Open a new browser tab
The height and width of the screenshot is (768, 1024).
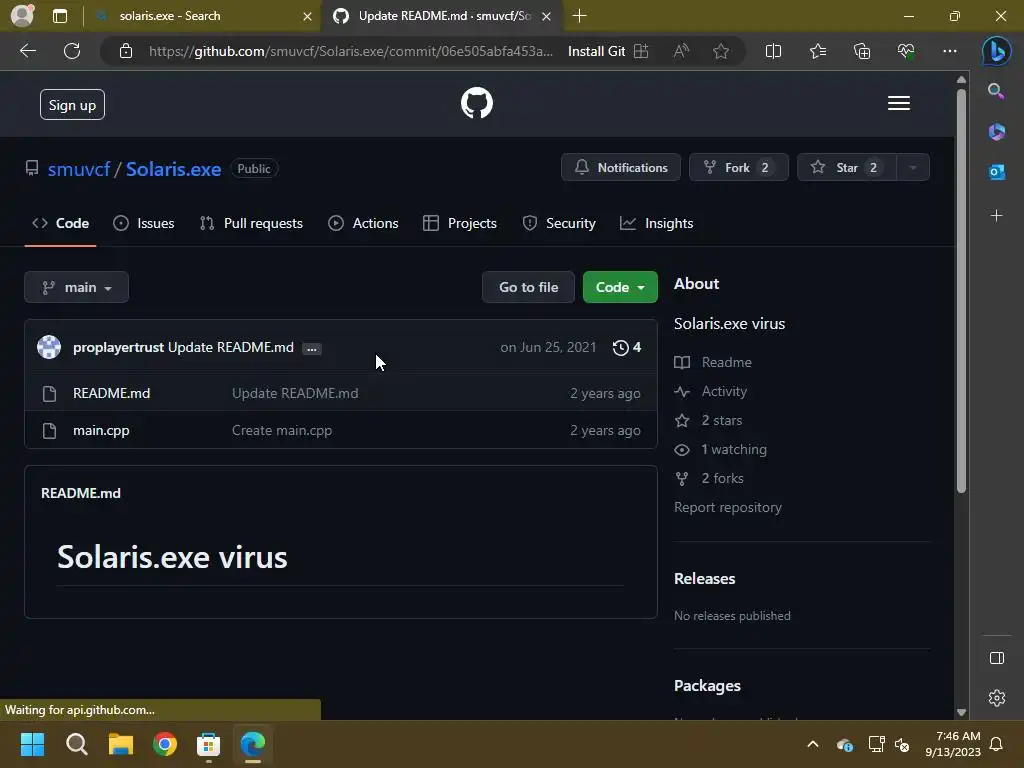[x=579, y=16]
